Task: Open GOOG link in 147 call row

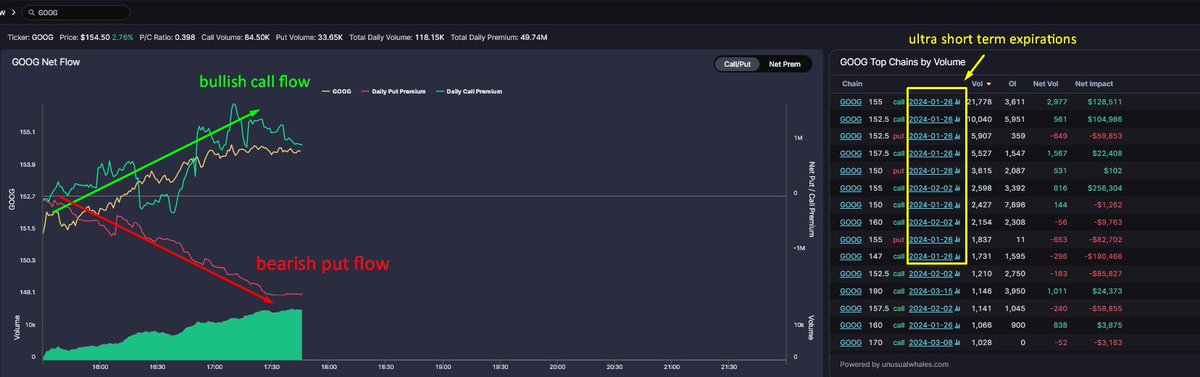Action: click(850, 256)
